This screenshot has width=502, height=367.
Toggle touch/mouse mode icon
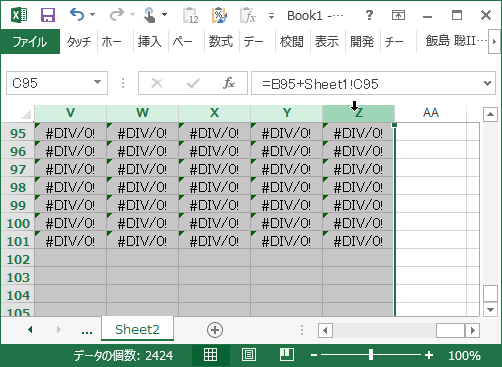click(x=149, y=15)
